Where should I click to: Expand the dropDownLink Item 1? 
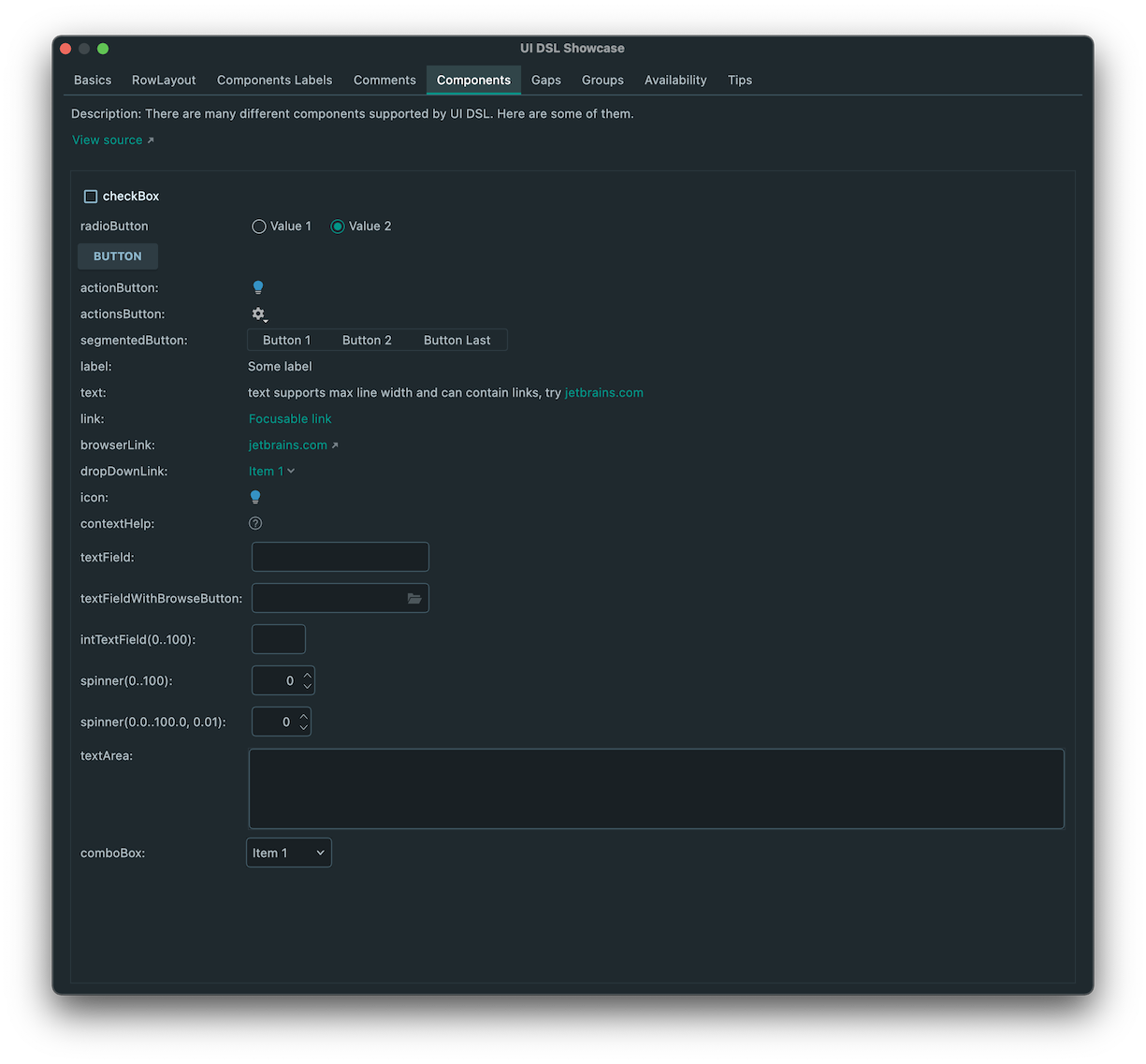[x=270, y=471]
